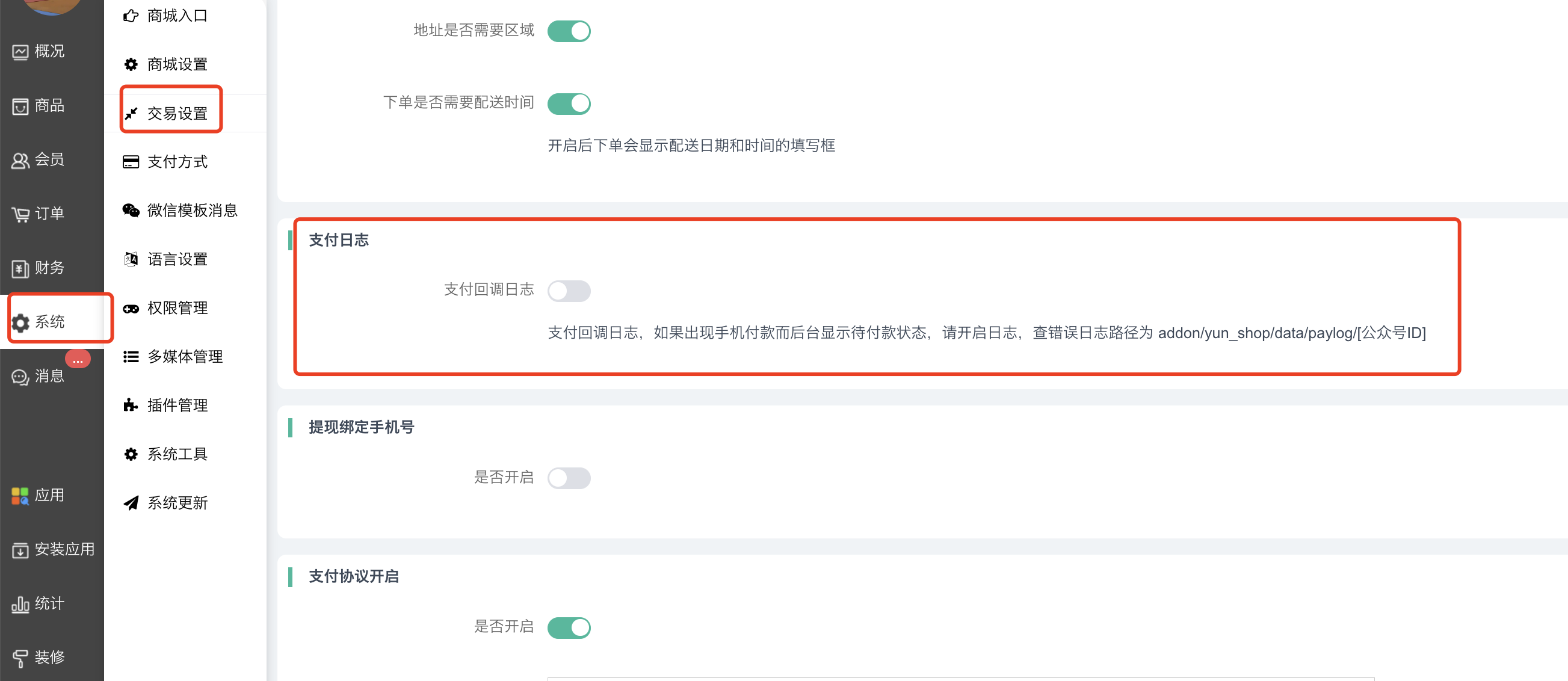Viewport: 1568px width, 681px height.
Task: Click the system update paper plane icon
Action: [130, 503]
